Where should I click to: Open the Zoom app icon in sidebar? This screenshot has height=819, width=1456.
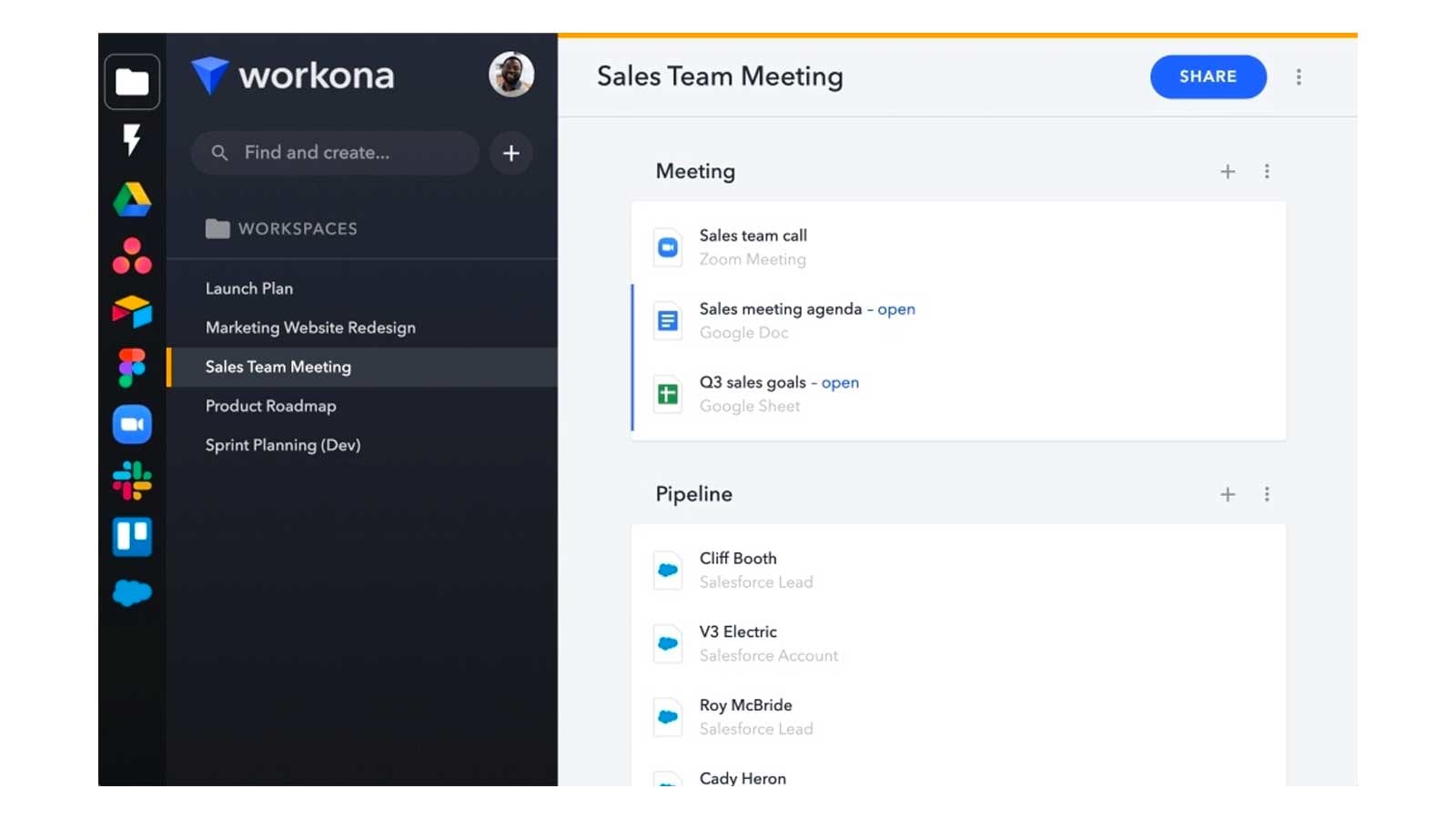click(x=132, y=424)
